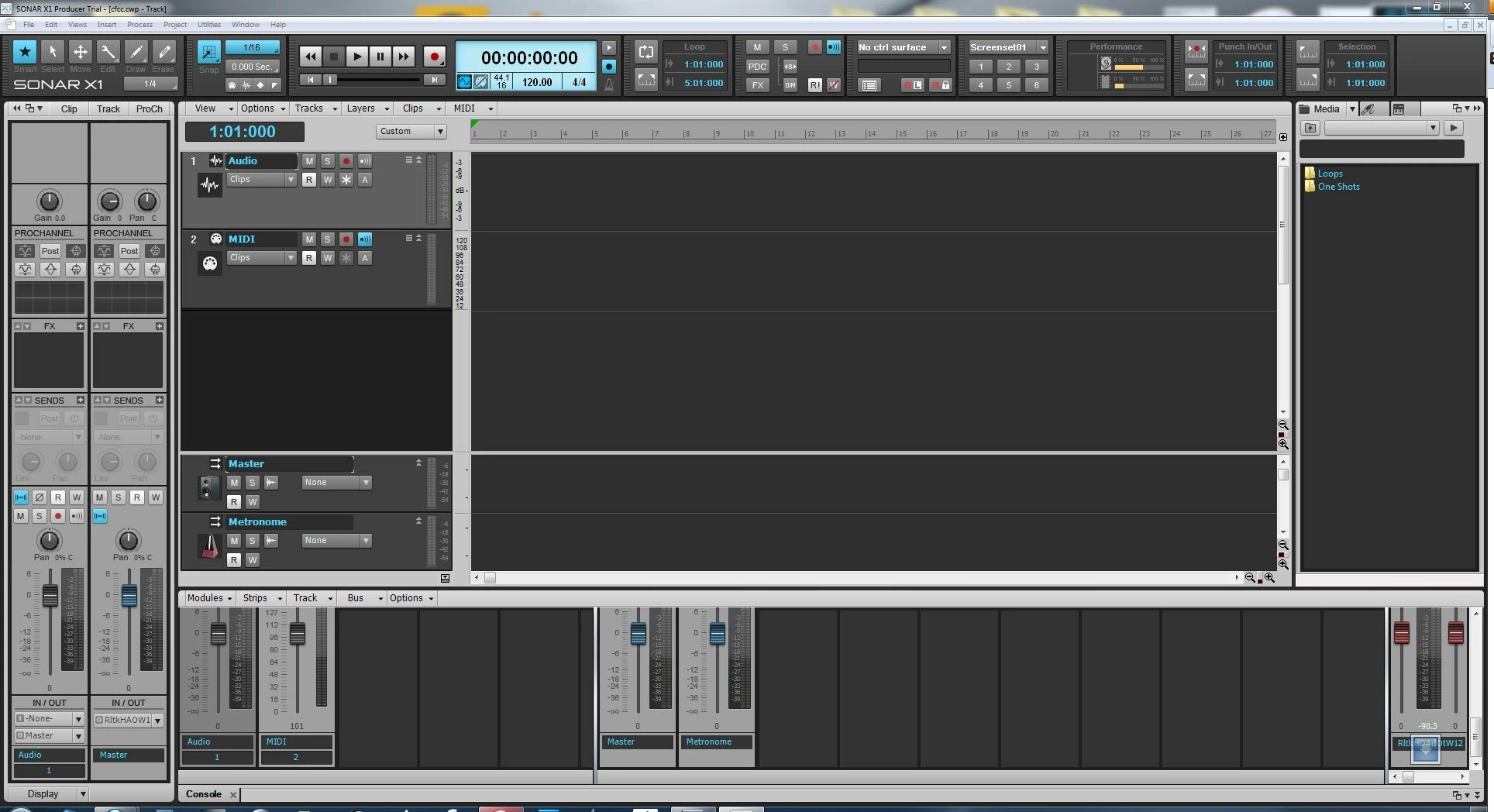Image resolution: width=1494 pixels, height=812 pixels.
Task: Click the transport Record button
Action: coord(435,56)
